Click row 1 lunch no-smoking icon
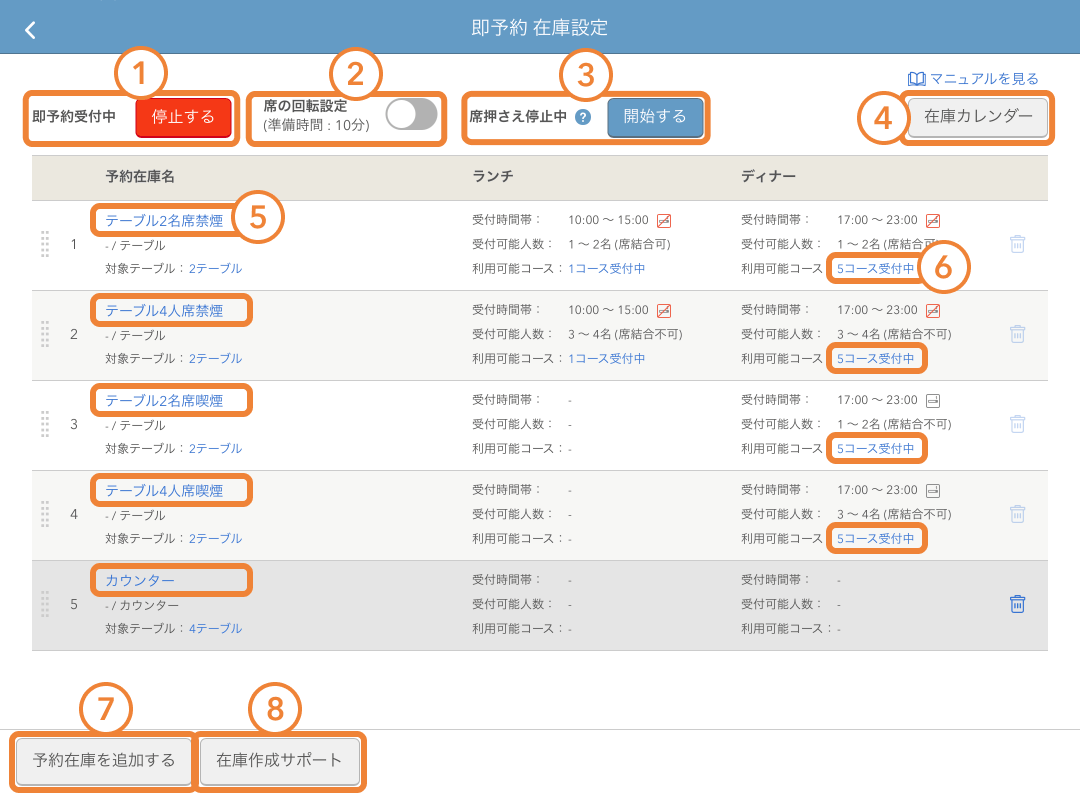The height and width of the screenshot is (794, 1080). tap(664, 221)
